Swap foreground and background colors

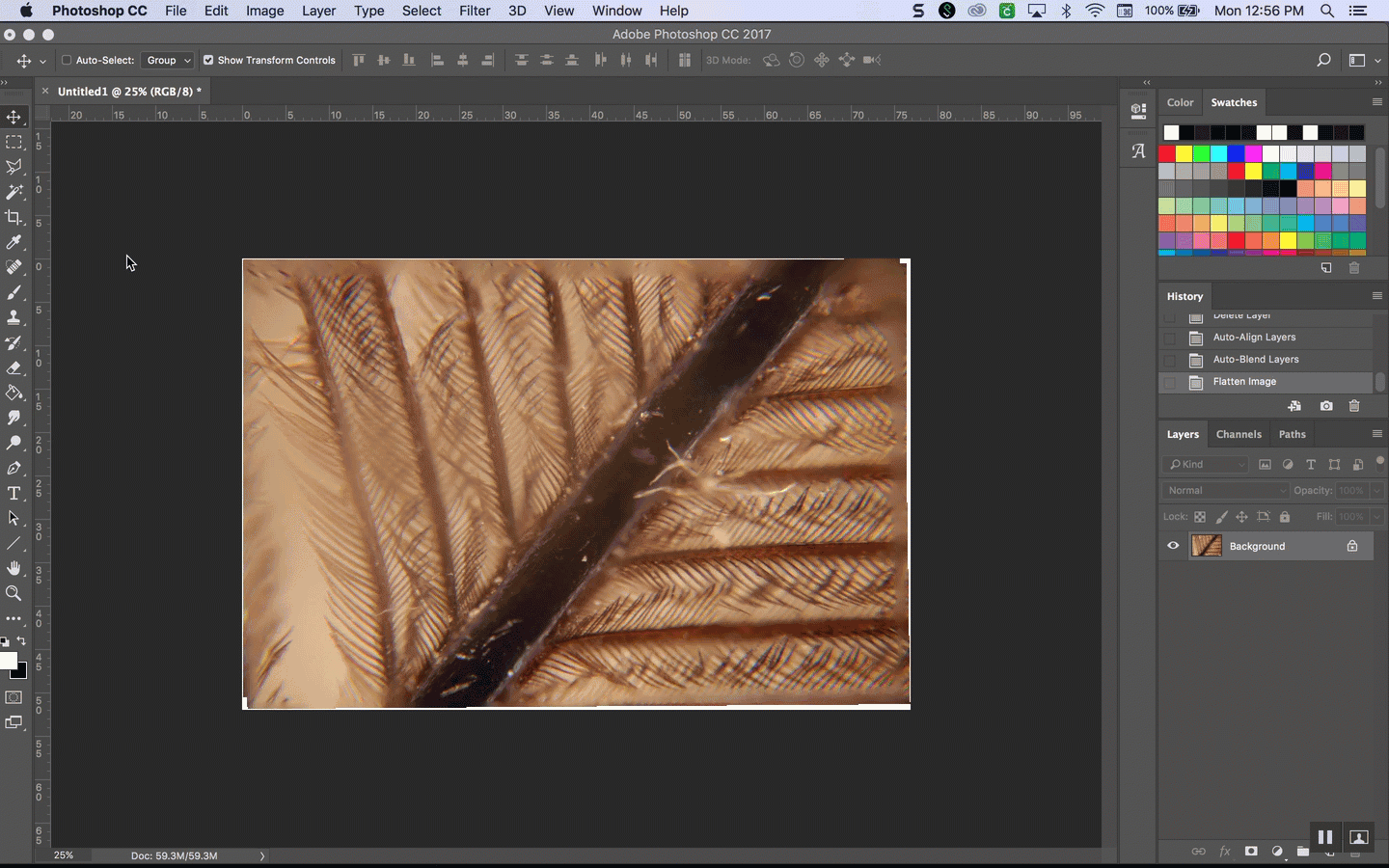point(21,641)
